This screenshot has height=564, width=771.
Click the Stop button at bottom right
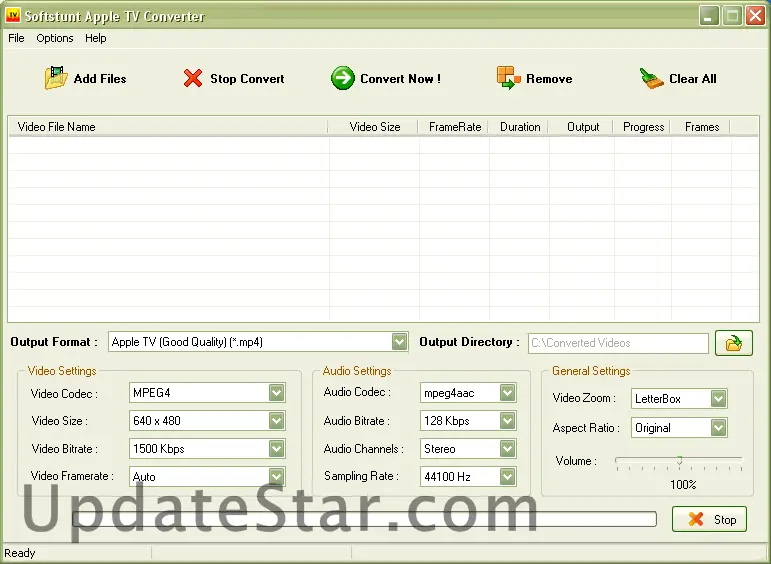tap(709, 519)
